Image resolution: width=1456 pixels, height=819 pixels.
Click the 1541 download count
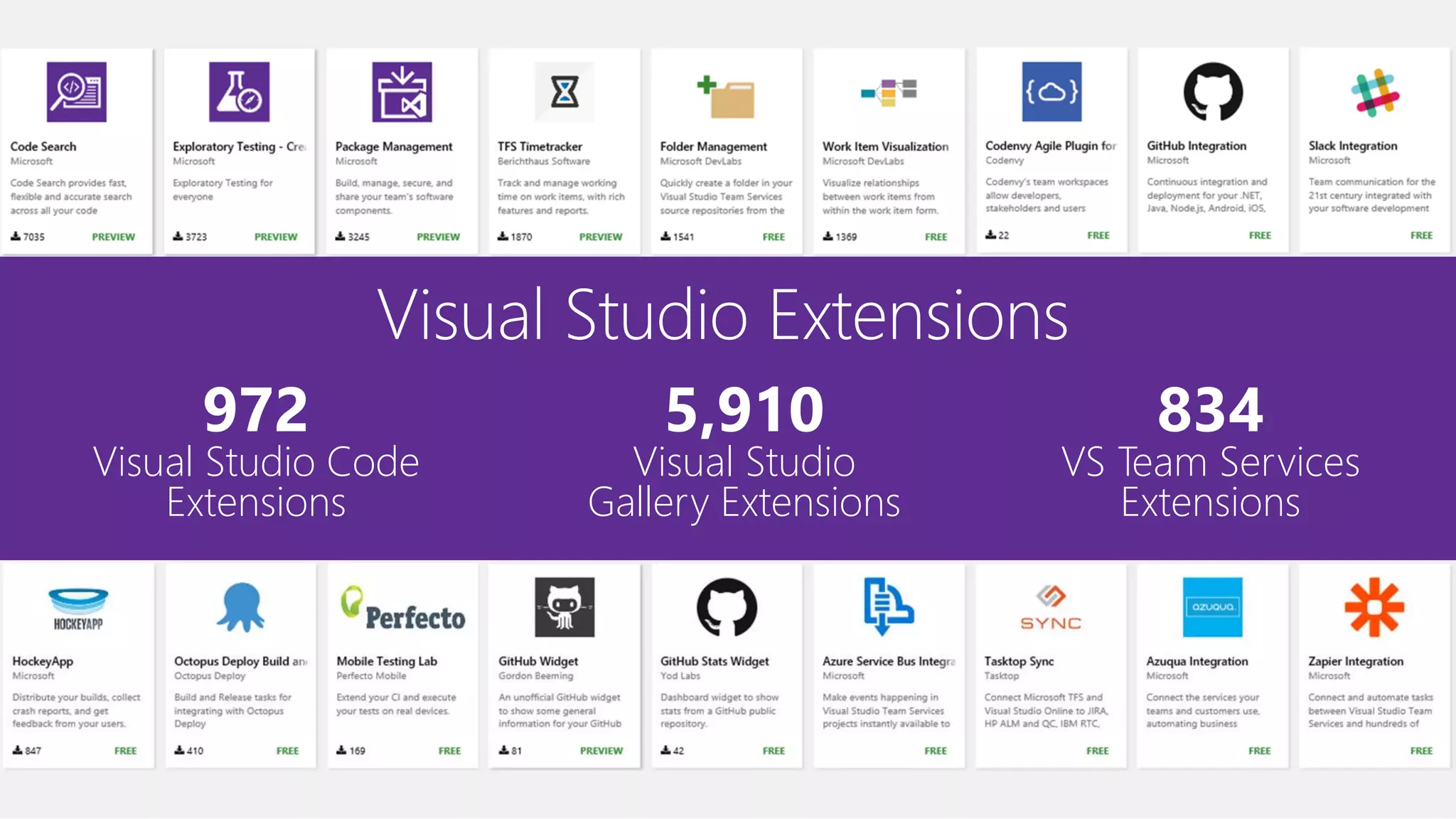683,237
